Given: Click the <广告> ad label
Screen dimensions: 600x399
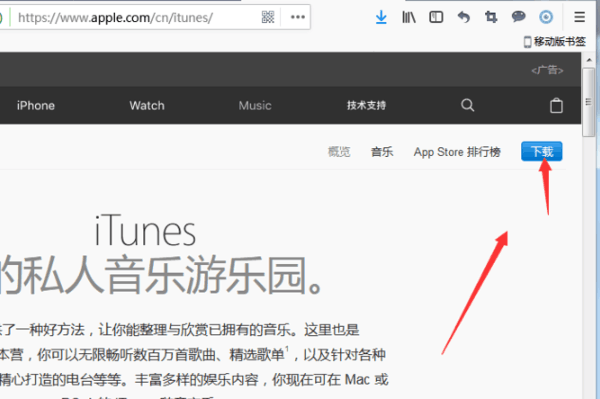Looking at the screenshot, I should [547, 70].
